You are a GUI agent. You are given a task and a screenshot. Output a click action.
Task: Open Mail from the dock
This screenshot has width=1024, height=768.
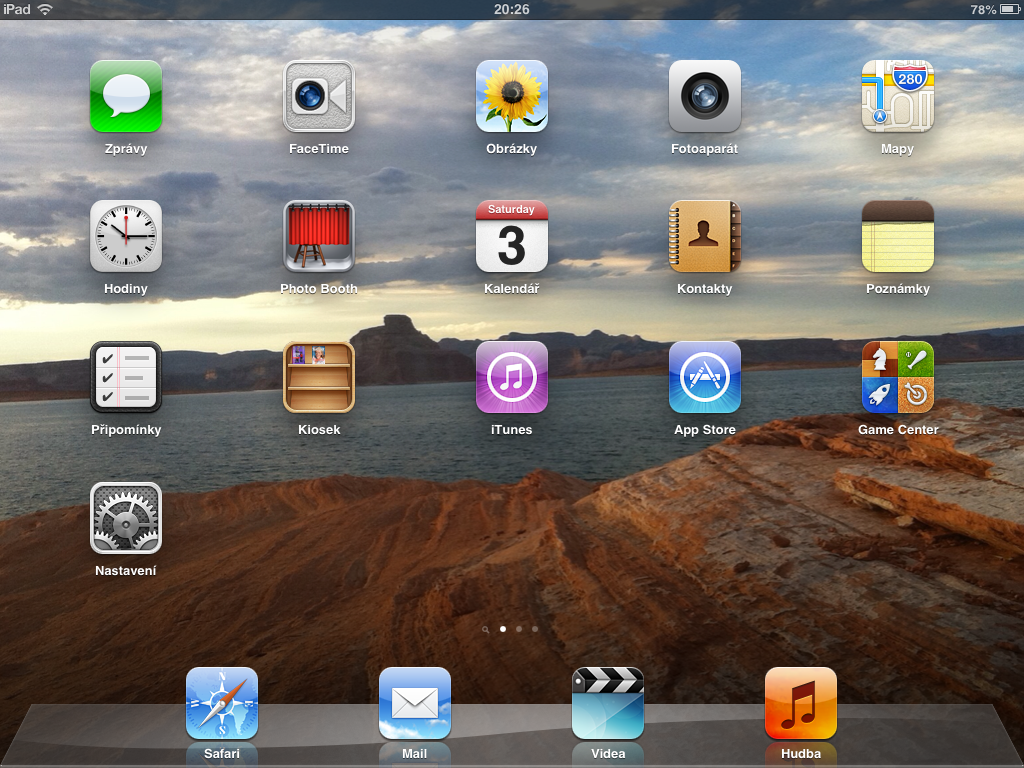(414, 703)
